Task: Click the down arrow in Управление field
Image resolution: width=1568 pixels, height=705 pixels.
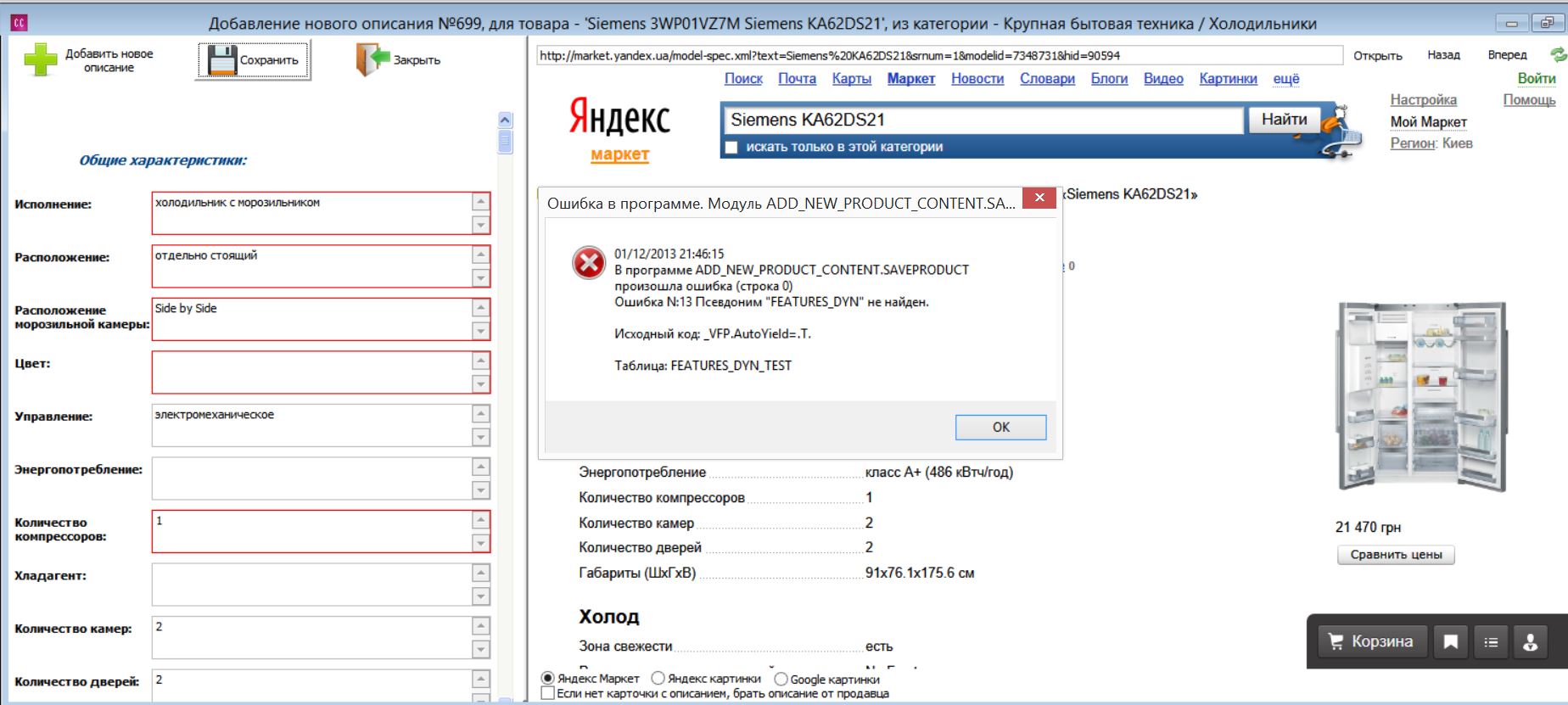Action: click(x=481, y=437)
